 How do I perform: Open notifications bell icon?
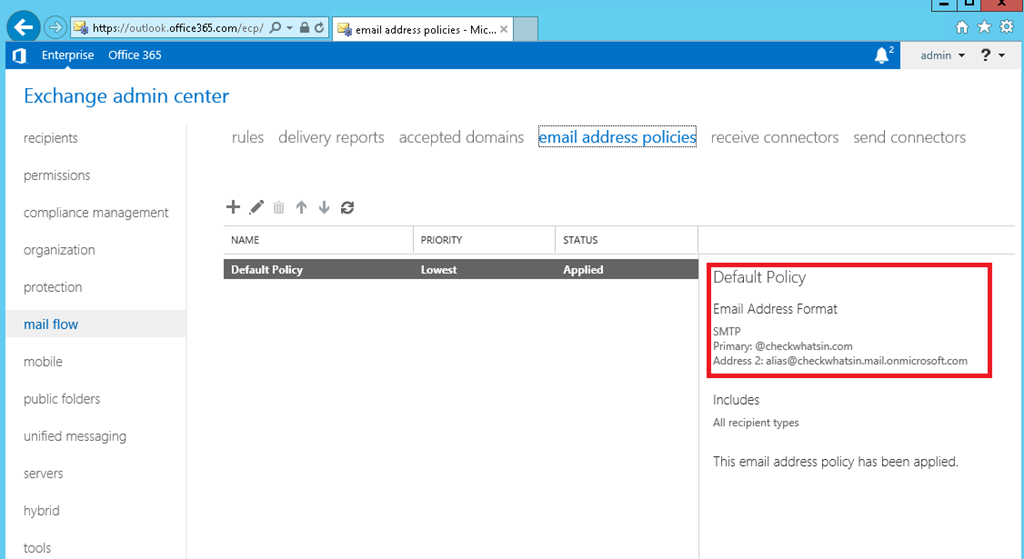[x=882, y=56]
